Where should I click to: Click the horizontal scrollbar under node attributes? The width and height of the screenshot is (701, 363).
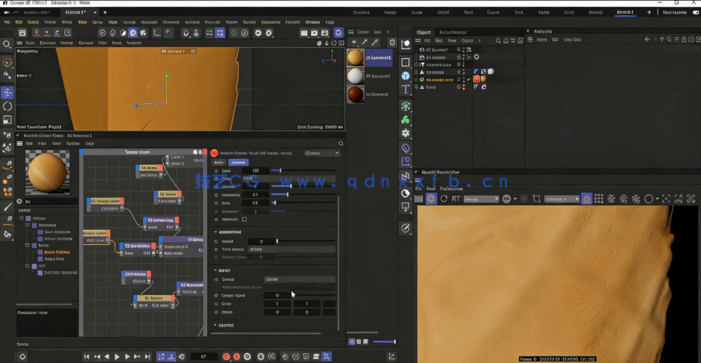266,333
